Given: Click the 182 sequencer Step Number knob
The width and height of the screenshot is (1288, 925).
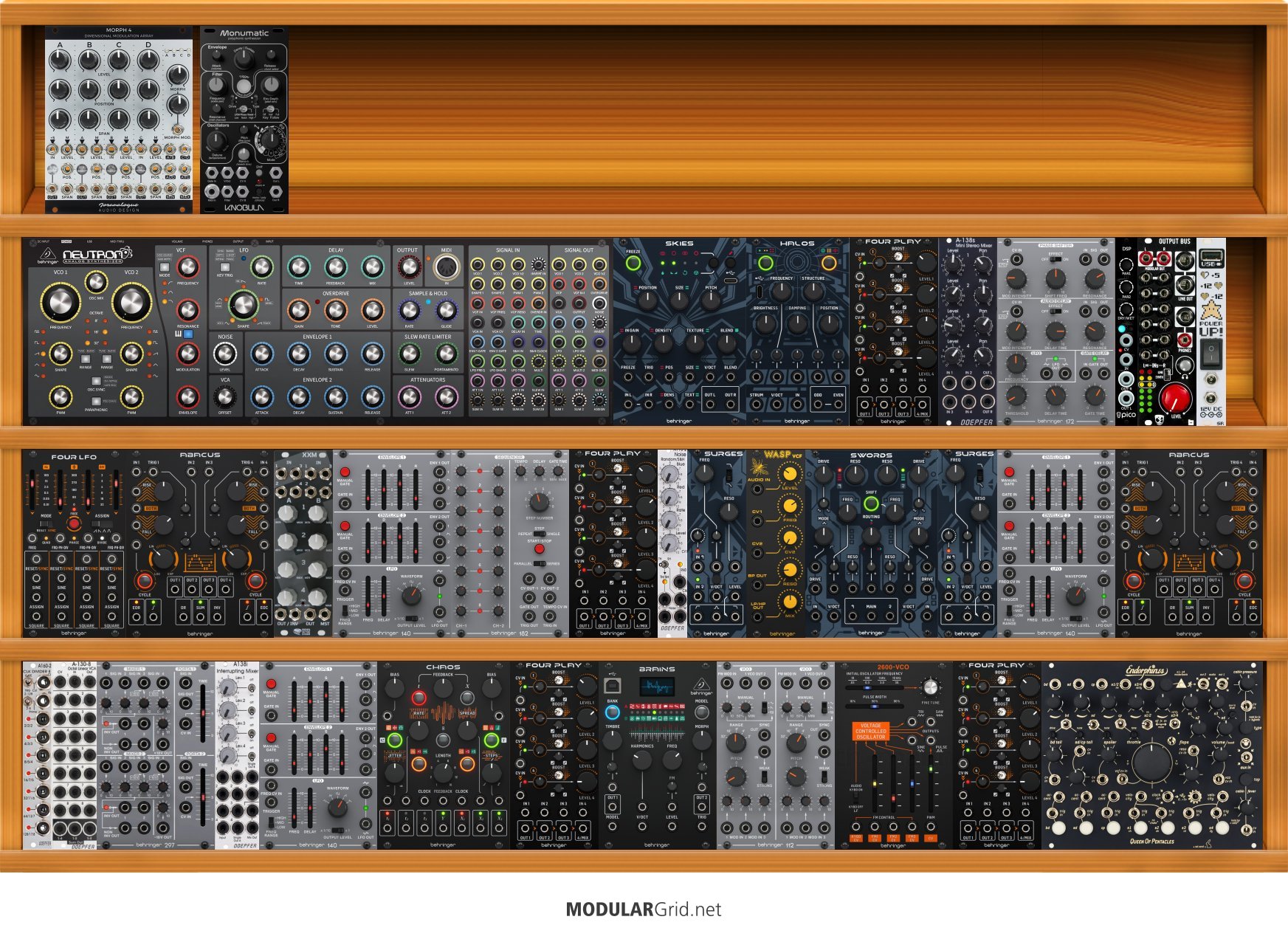Looking at the screenshot, I should point(540,503).
